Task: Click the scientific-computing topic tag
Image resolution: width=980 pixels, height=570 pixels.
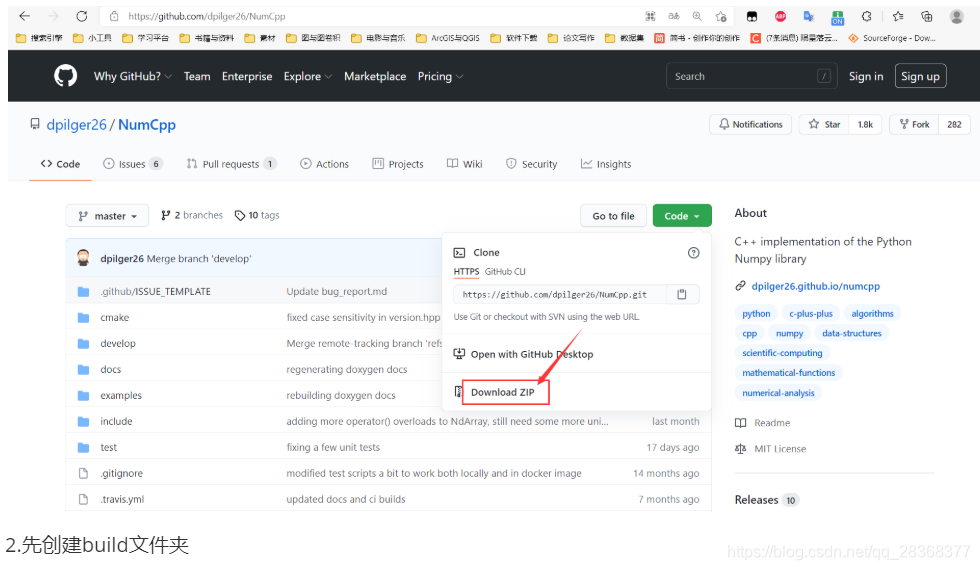Action: pyautogui.click(x=782, y=353)
